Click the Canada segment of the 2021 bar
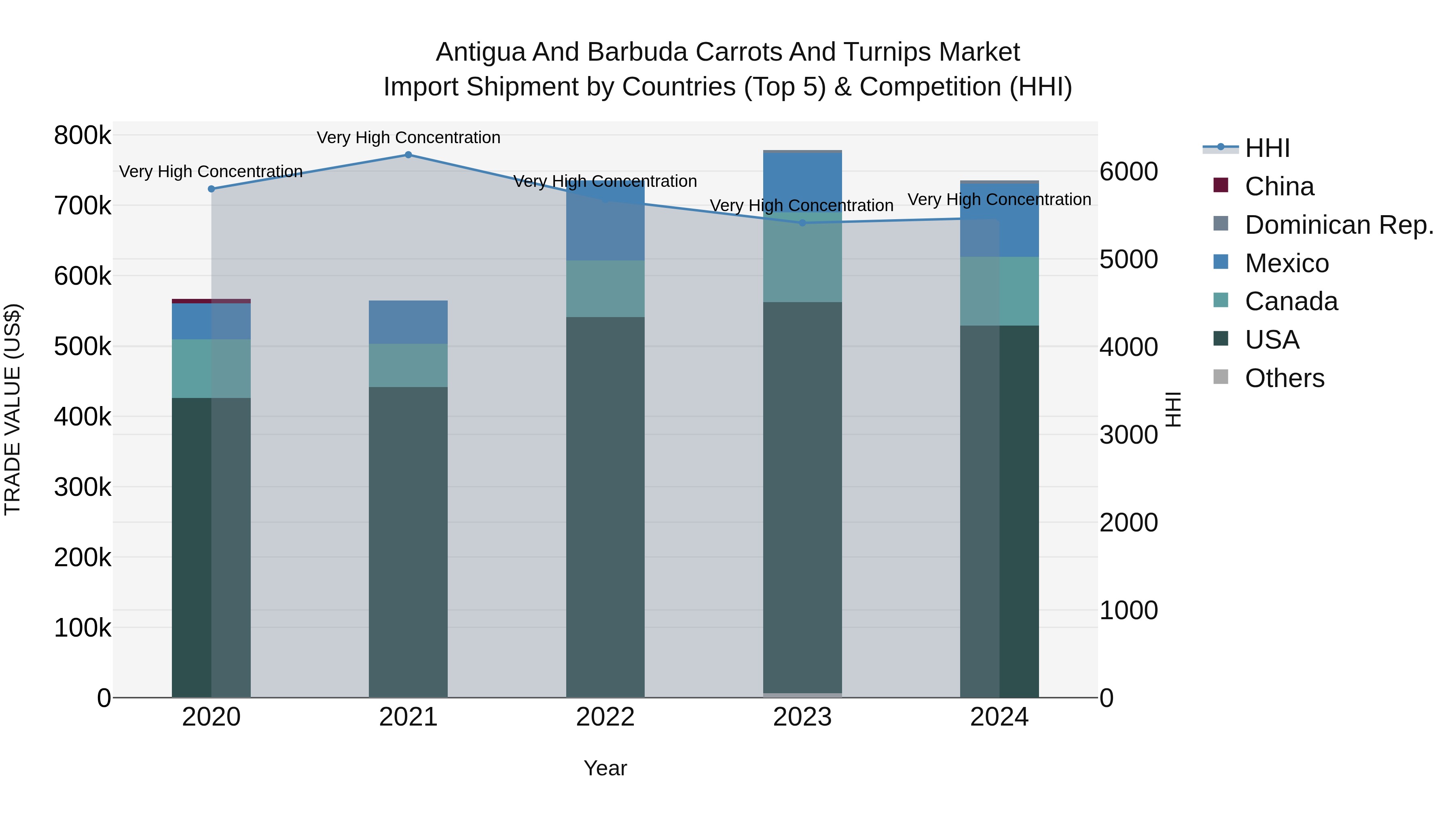This screenshot has height=819, width=1456. pos(408,365)
